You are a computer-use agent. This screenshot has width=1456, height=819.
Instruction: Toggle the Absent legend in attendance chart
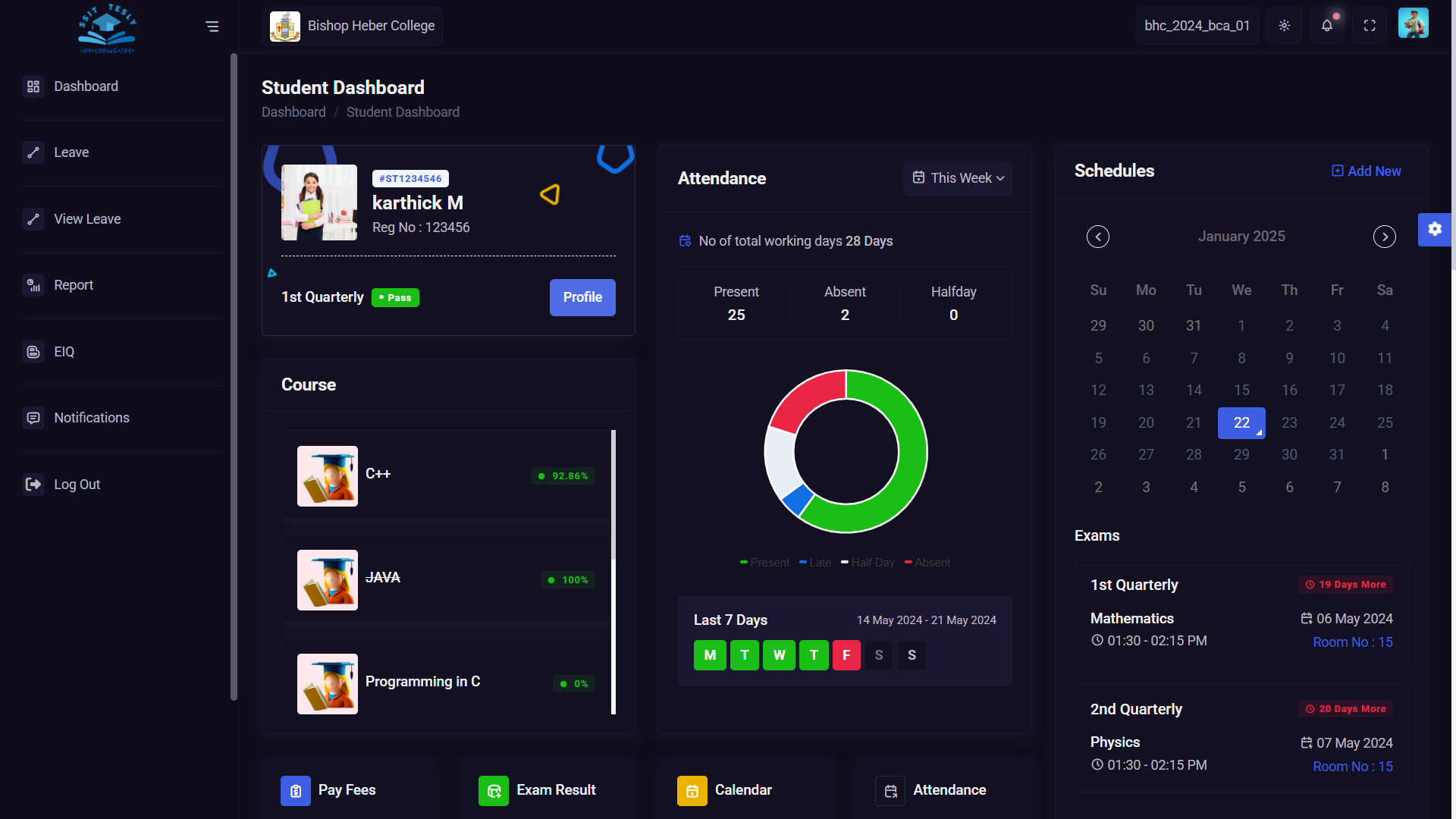(927, 563)
